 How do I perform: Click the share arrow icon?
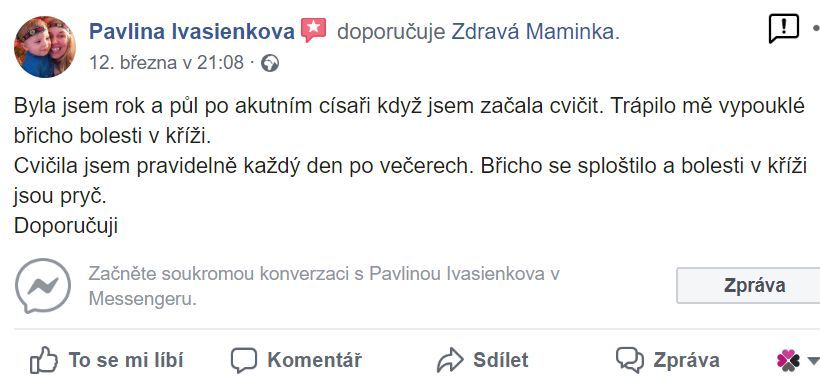(x=450, y=360)
